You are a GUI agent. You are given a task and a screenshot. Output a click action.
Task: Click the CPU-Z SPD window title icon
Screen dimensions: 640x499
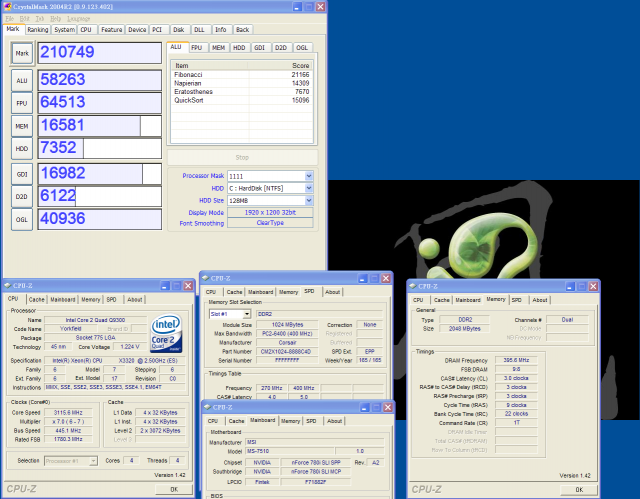(x=206, y=278)
